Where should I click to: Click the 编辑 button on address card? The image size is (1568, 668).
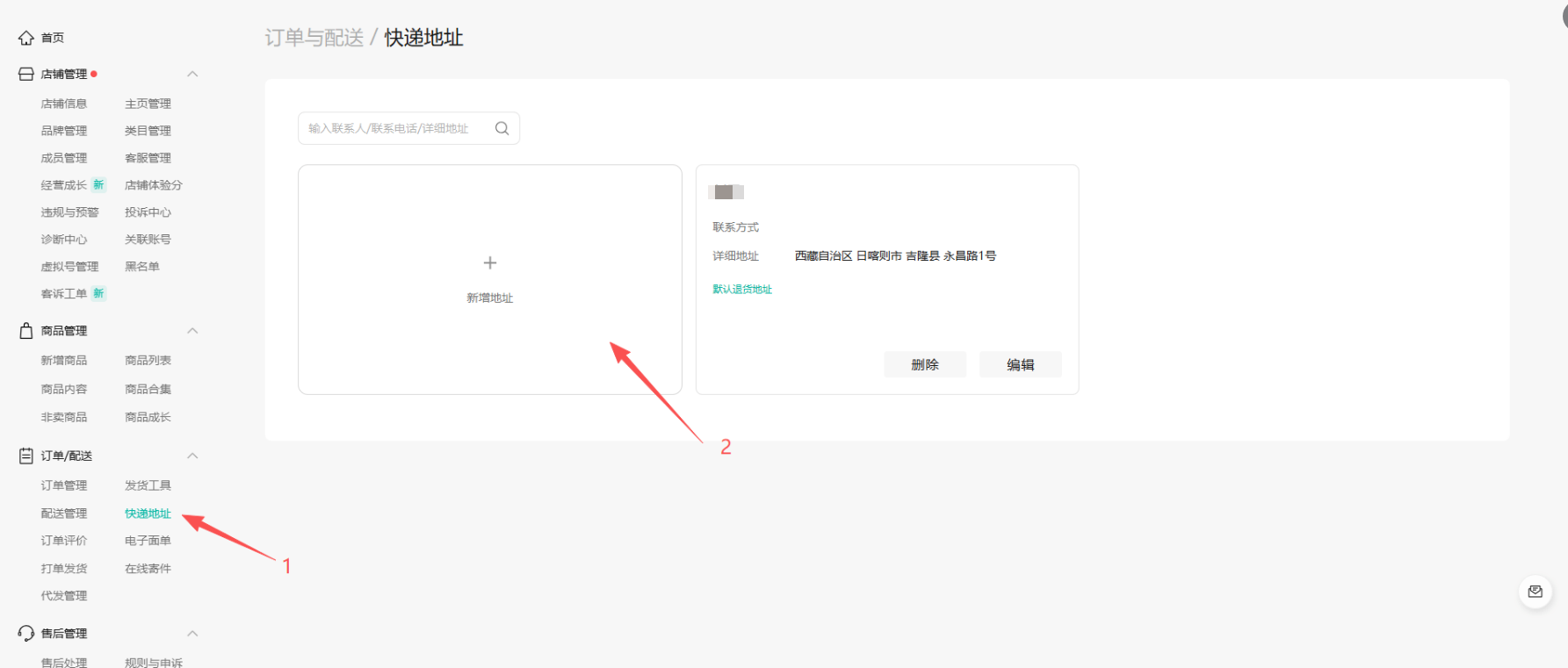click(1020, 364)
